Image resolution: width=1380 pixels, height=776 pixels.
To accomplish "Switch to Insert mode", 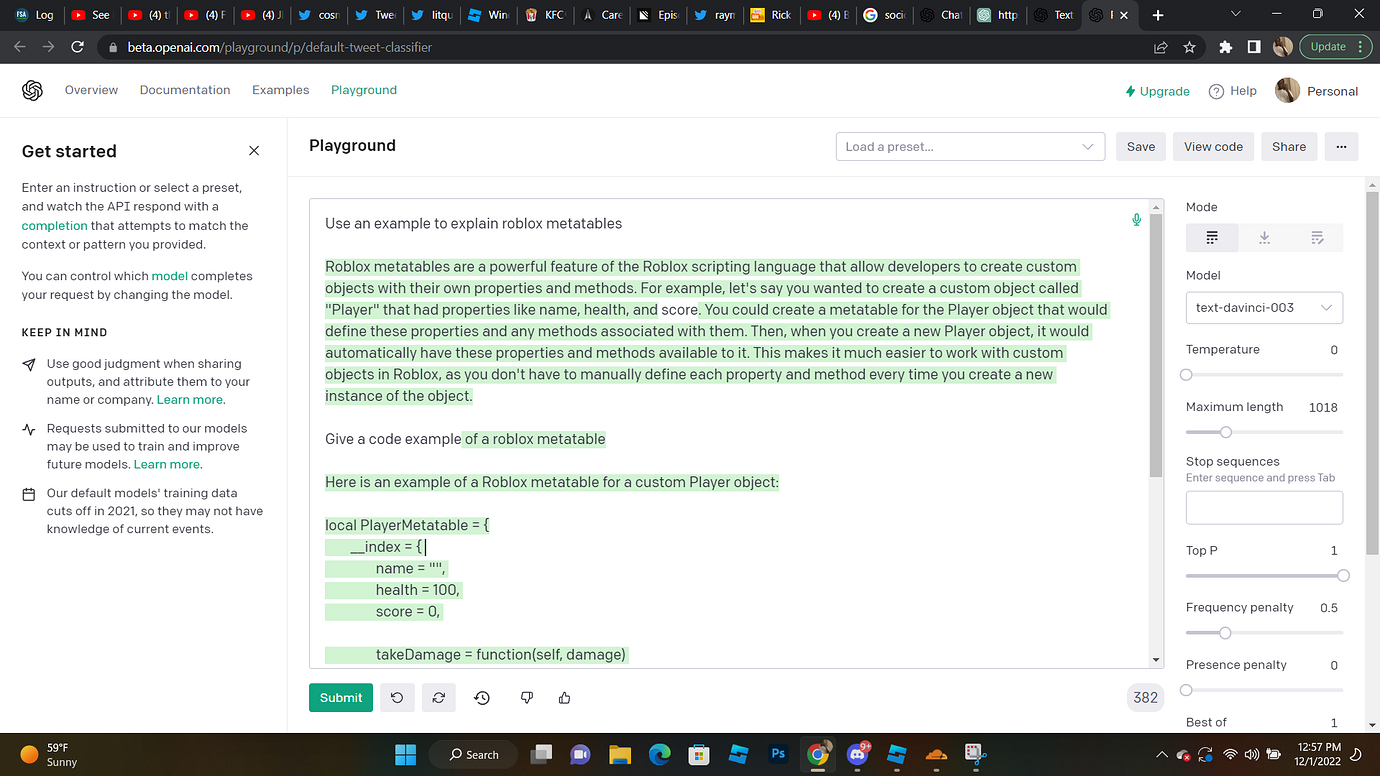I will pyautogui.click(x=1264, y=237).
